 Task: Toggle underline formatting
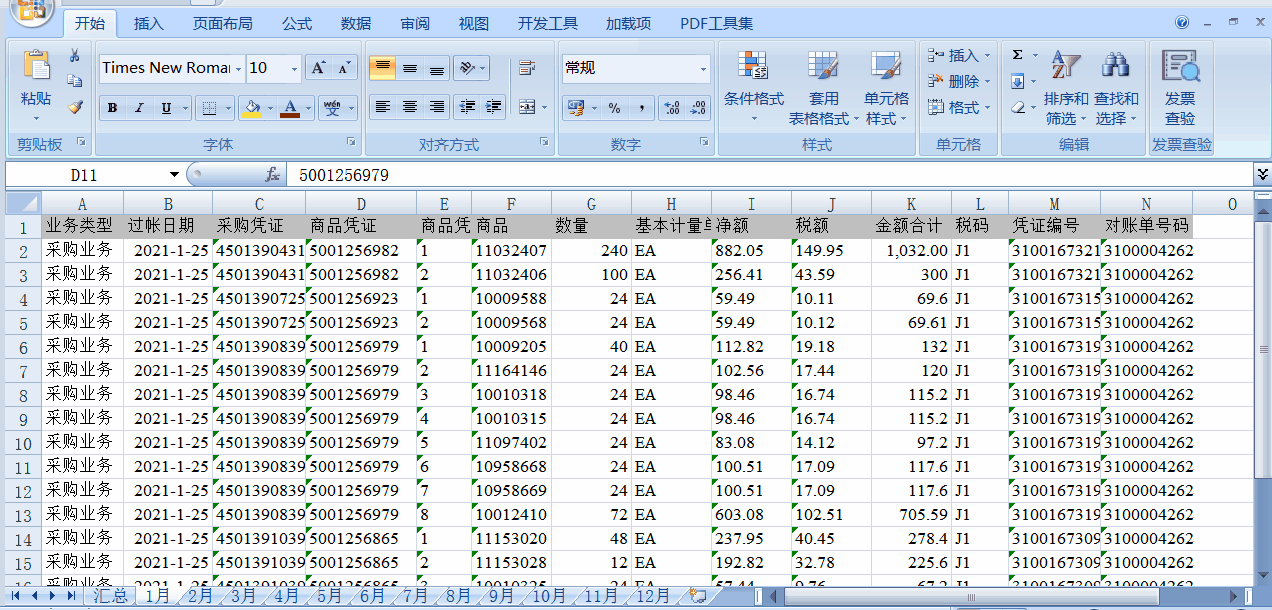point(166,107)
